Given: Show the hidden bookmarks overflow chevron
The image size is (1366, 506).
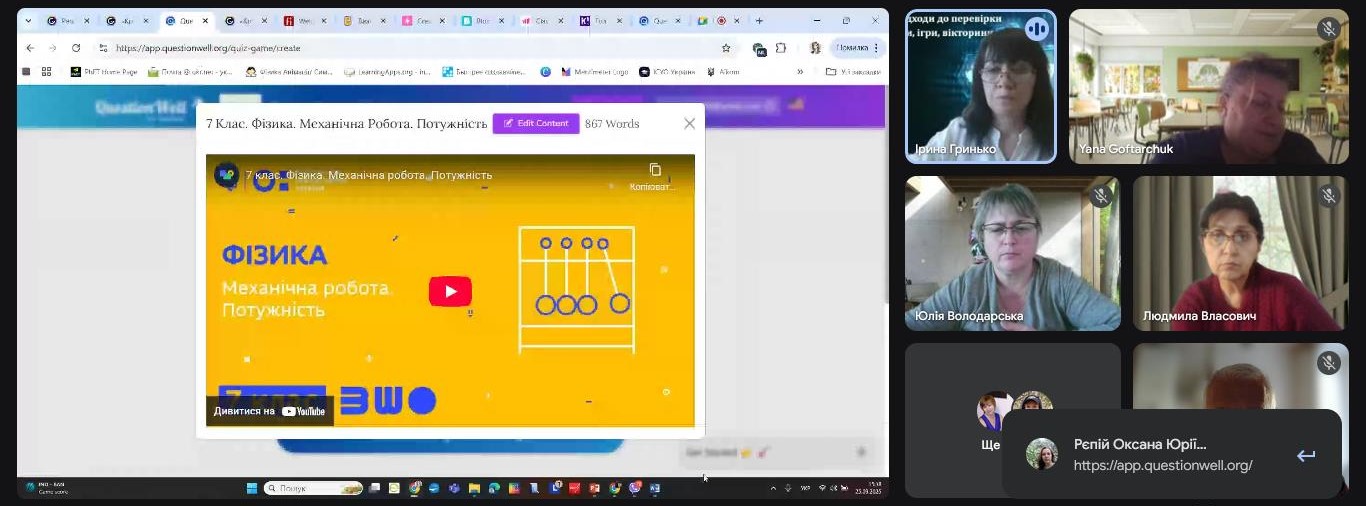Looking at the screenshot, I should 800,72.
